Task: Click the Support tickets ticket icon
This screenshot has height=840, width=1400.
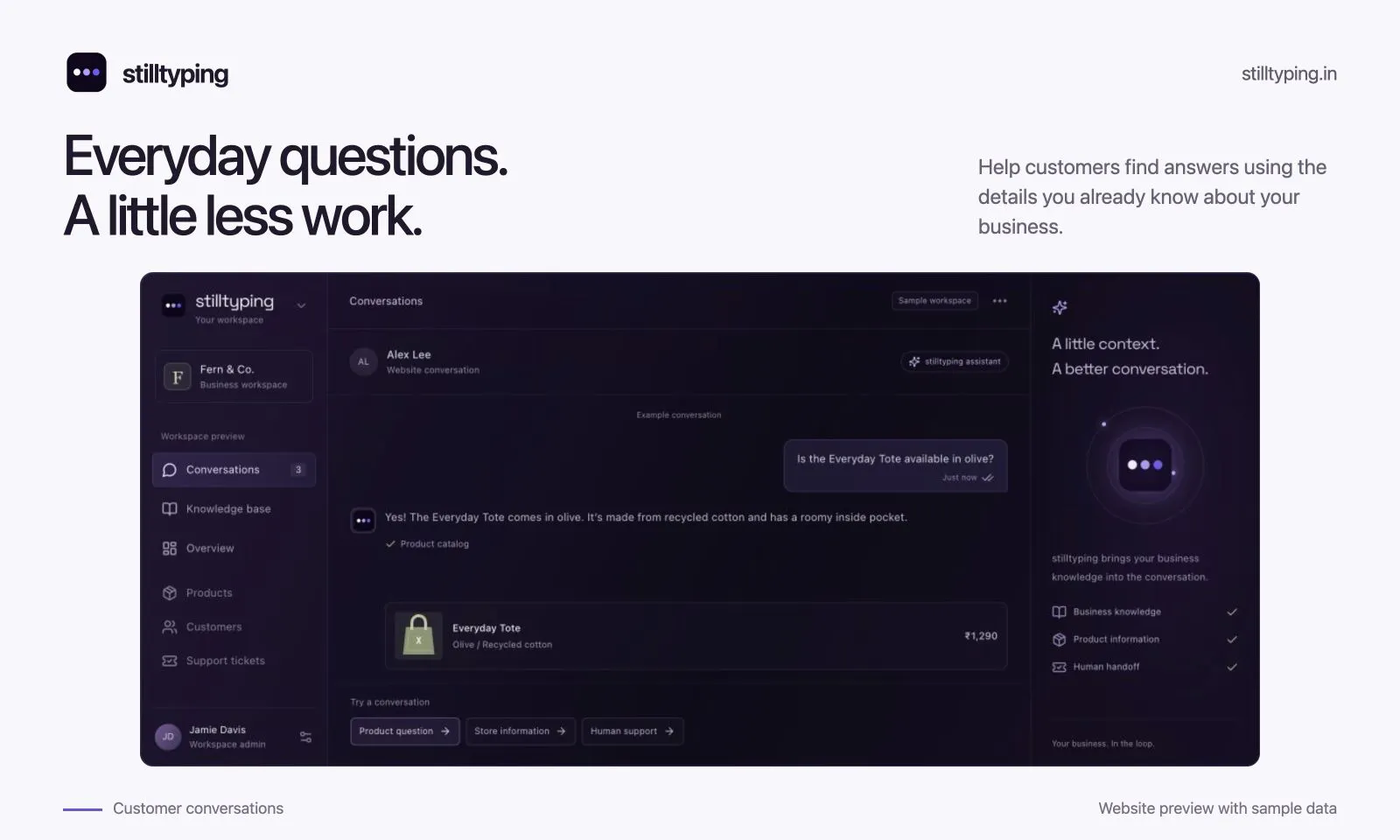Action: 170,661
